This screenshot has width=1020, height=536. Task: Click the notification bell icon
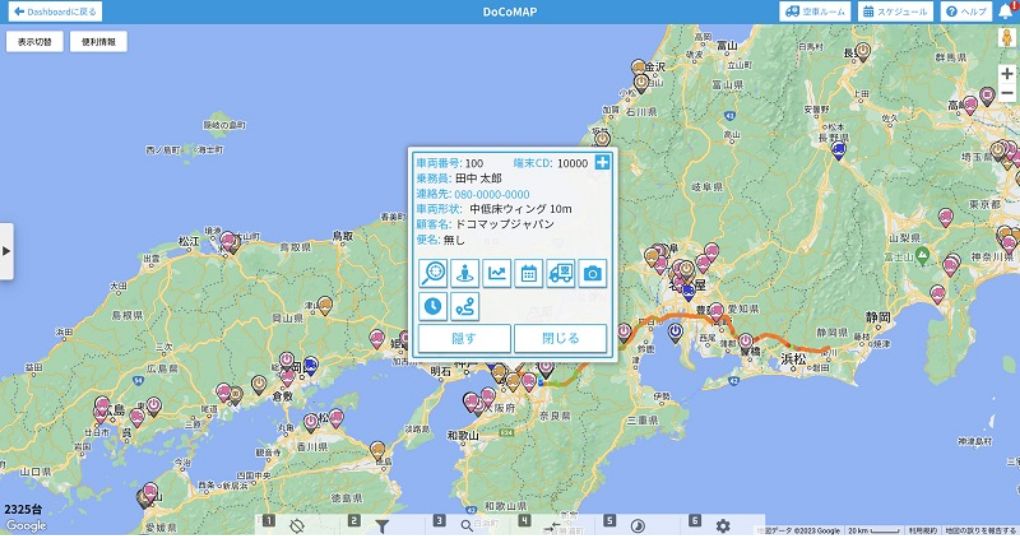pos(1005,12)
